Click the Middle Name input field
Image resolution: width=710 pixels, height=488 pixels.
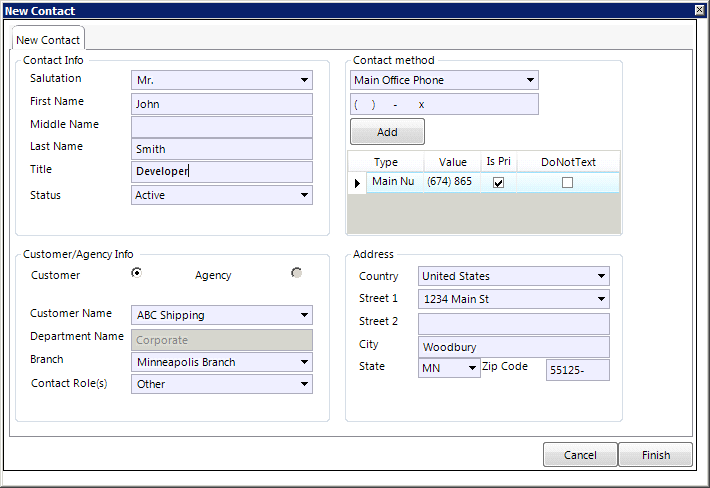[x=222, y=127]
